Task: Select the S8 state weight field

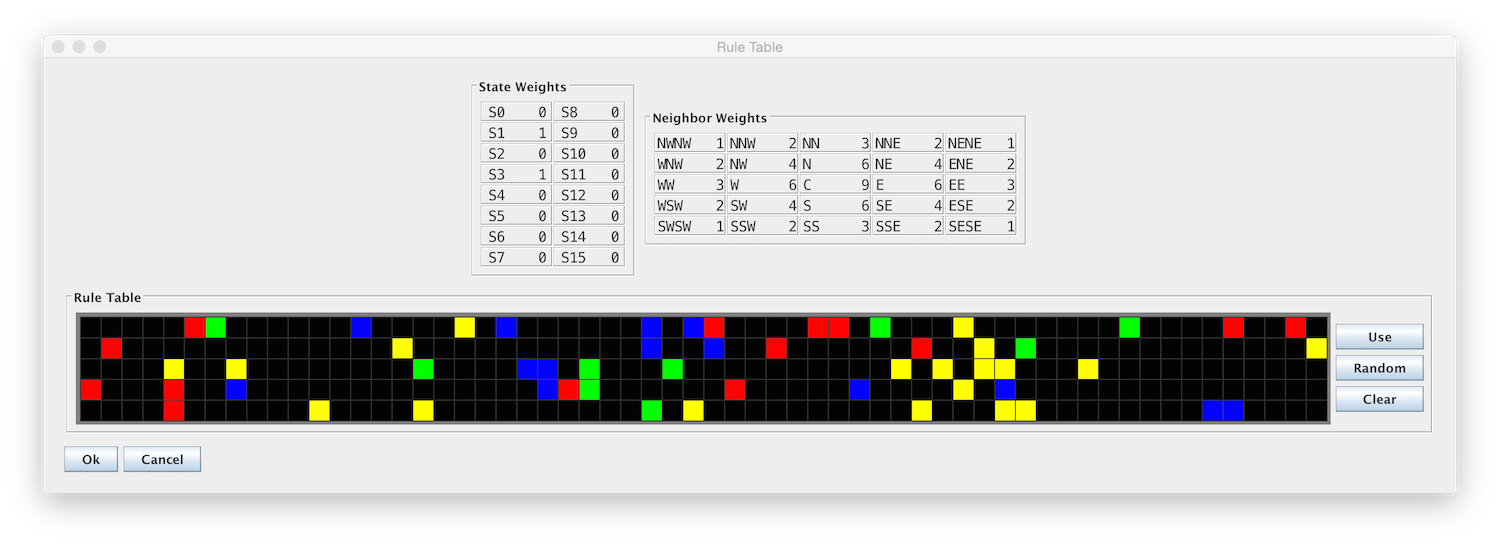Action: pyautogui.click(x=589, y=112)
